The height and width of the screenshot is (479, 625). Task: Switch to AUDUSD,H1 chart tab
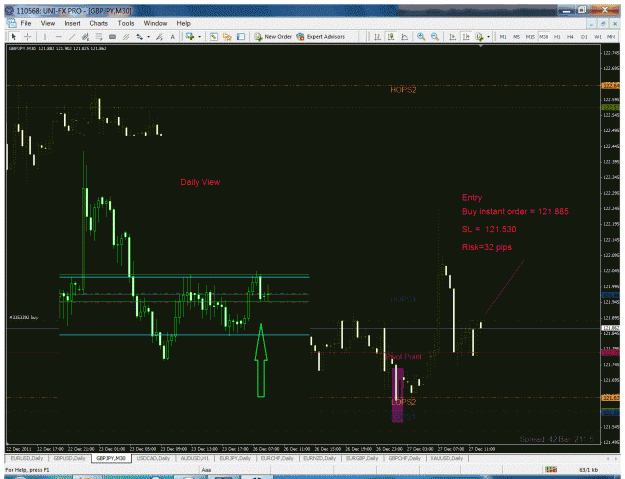(x=195, y=458)
